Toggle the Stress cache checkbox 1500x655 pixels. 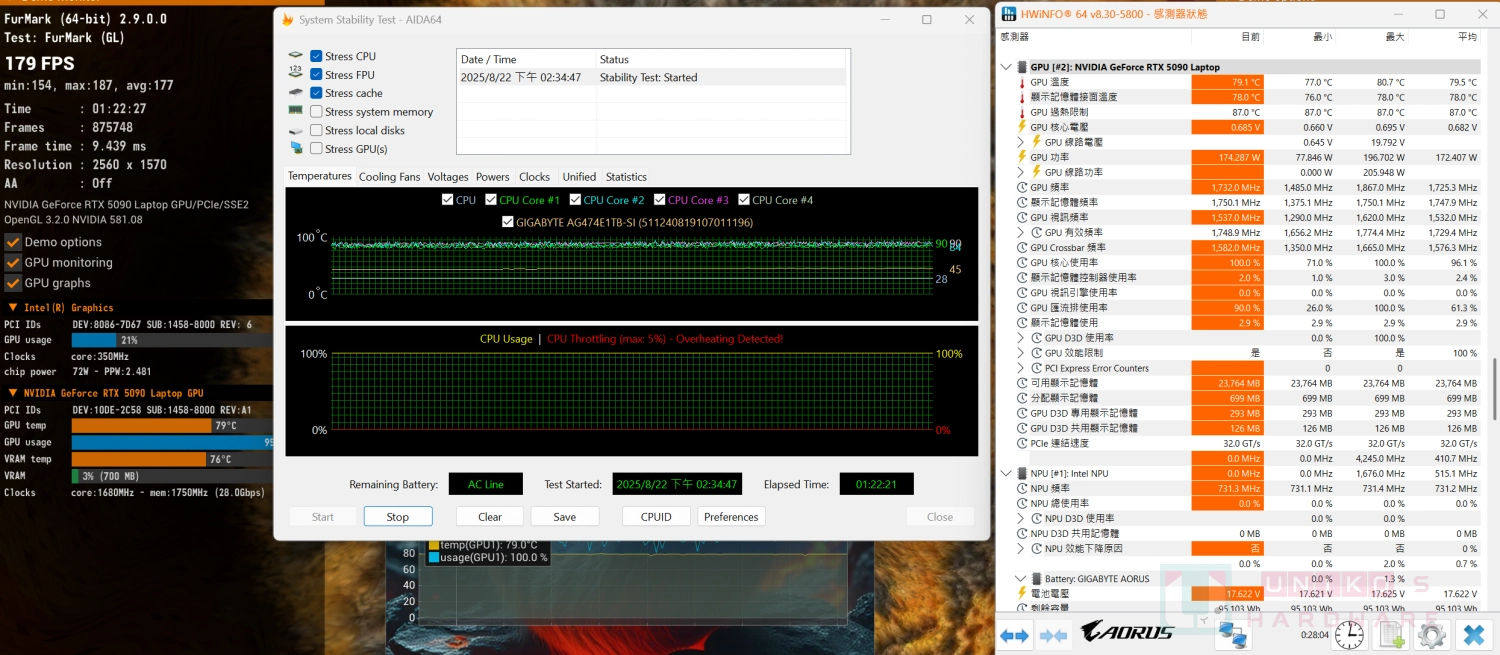coord(316,93)
